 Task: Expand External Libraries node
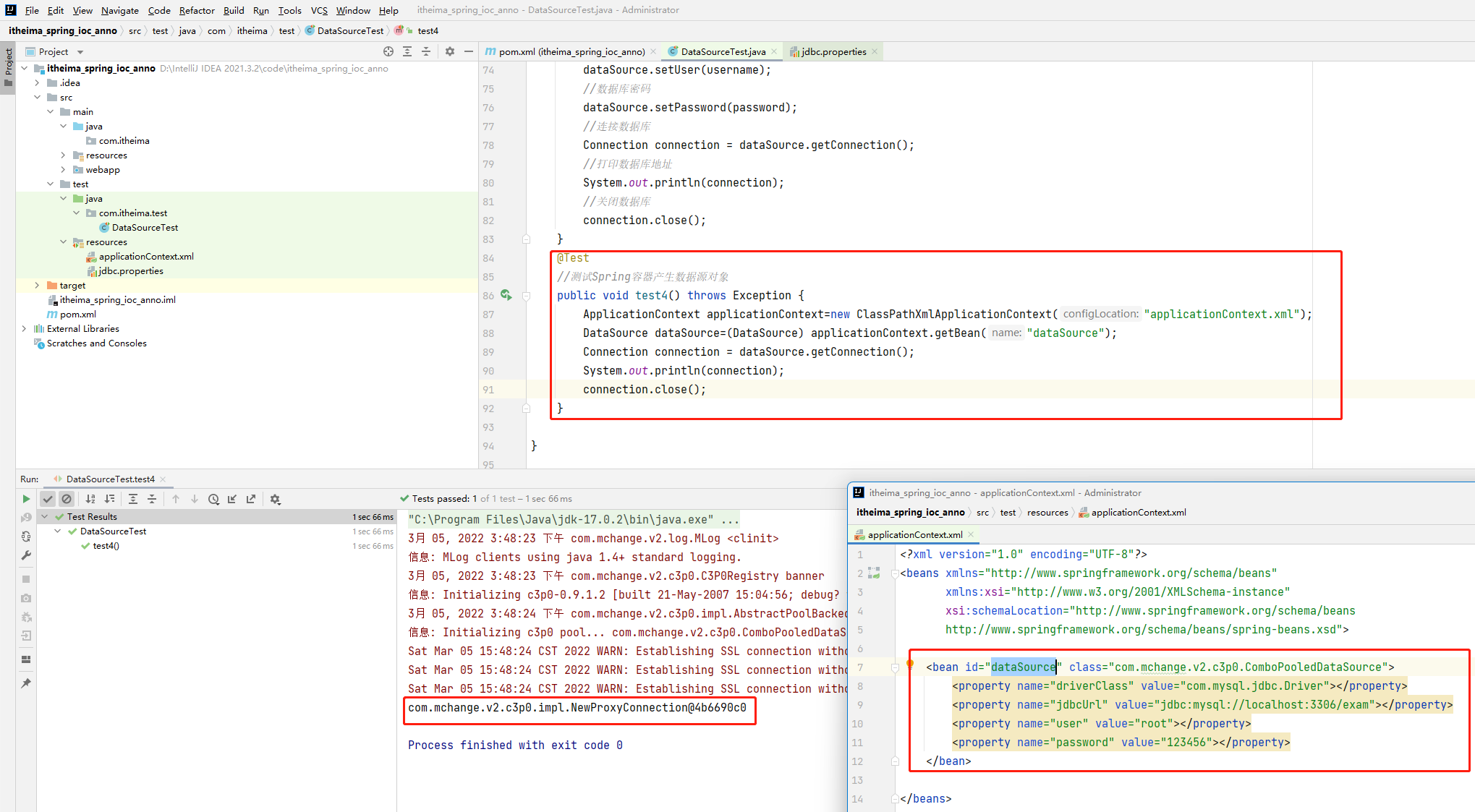[25, 329]
